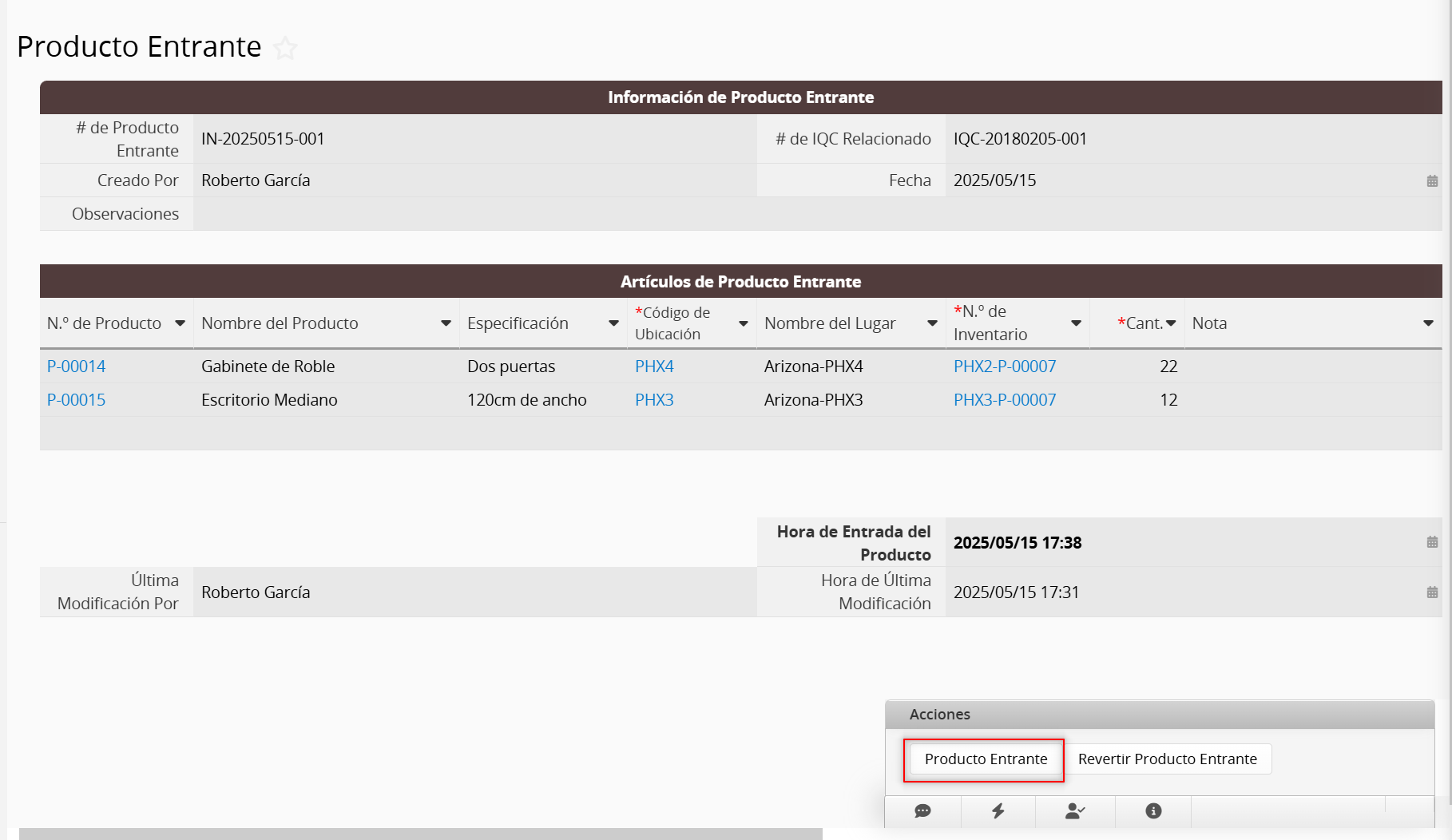Screen dimensions: 1452x840
Task: Click the favorite star next to title
Action: click(285, 49)
